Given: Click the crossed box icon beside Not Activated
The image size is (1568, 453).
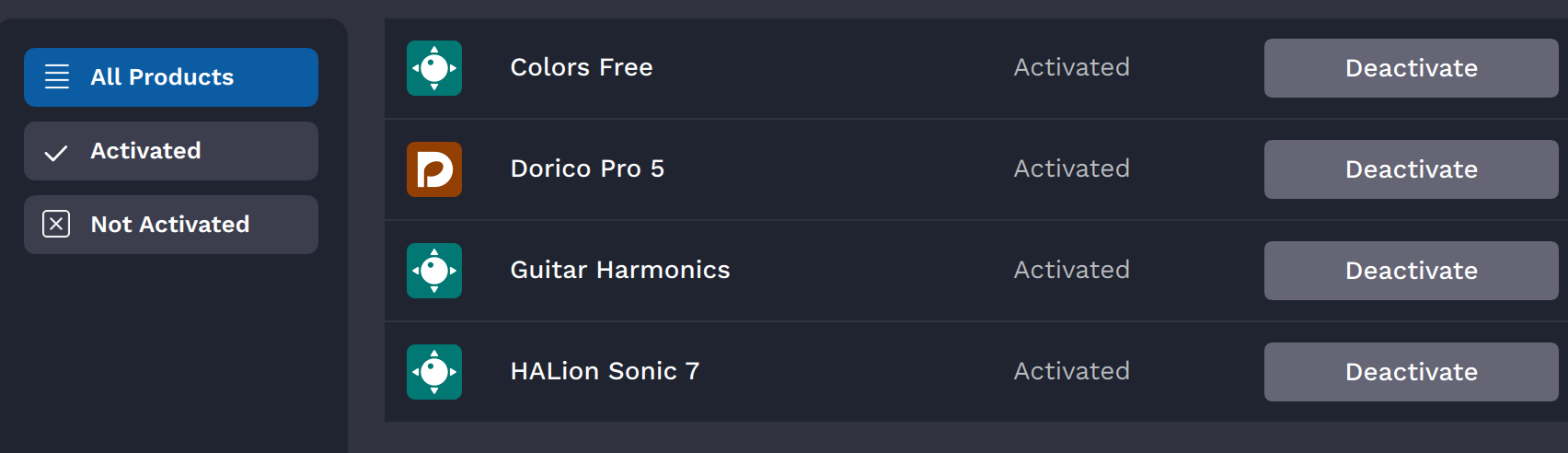Looking at the screenshot, I should 56,224.
